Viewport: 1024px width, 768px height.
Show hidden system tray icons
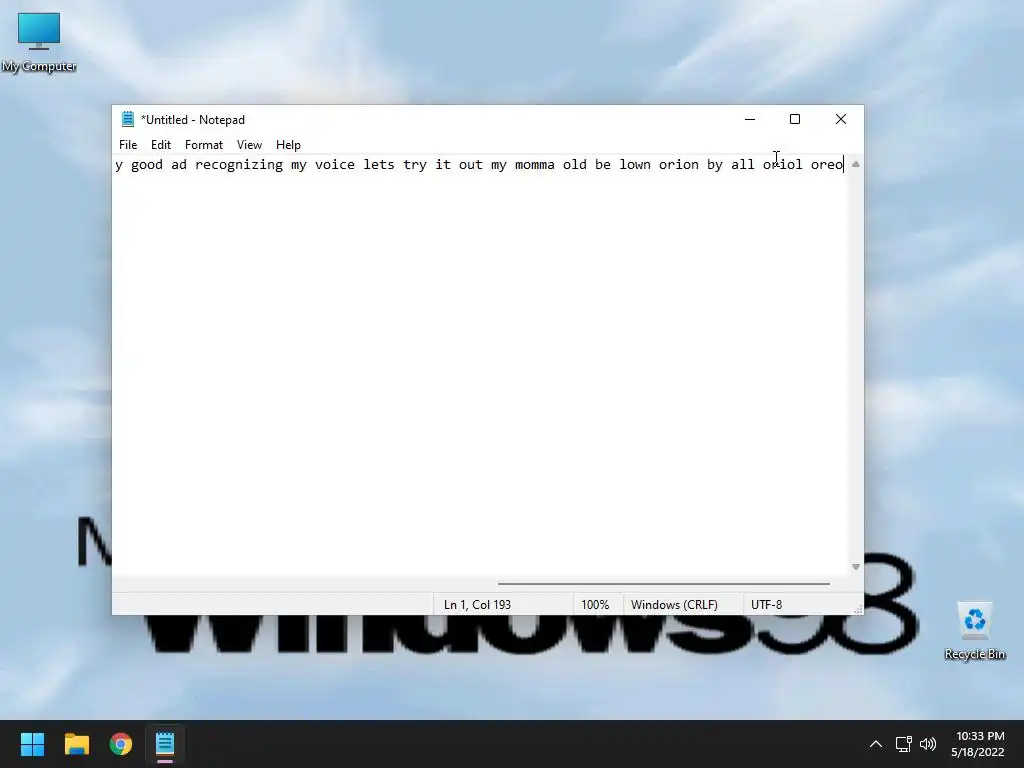point(876,744)
